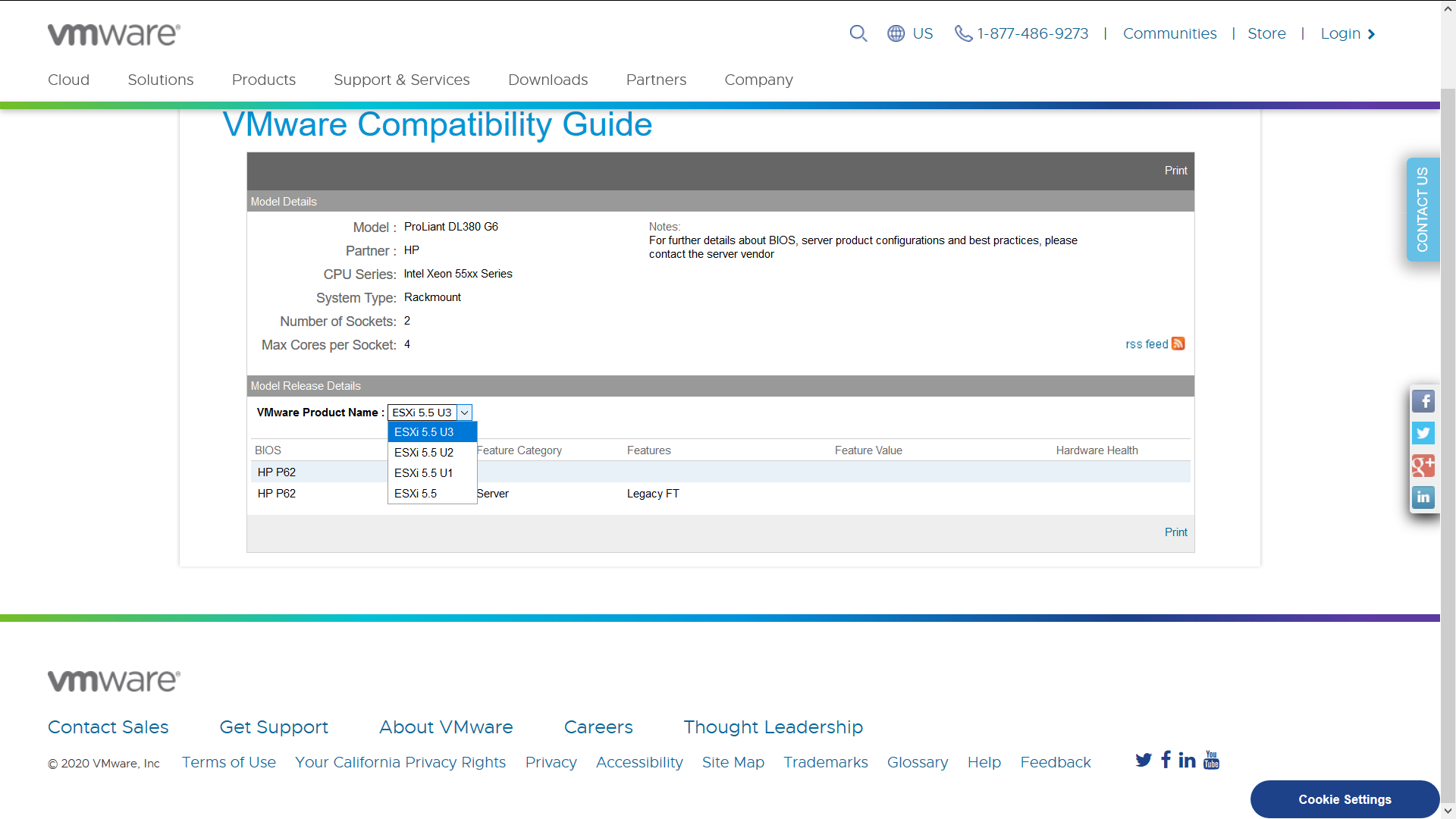Open the search icon in the header
Screen dimensions: 1456x819
[x=858, y=33]
